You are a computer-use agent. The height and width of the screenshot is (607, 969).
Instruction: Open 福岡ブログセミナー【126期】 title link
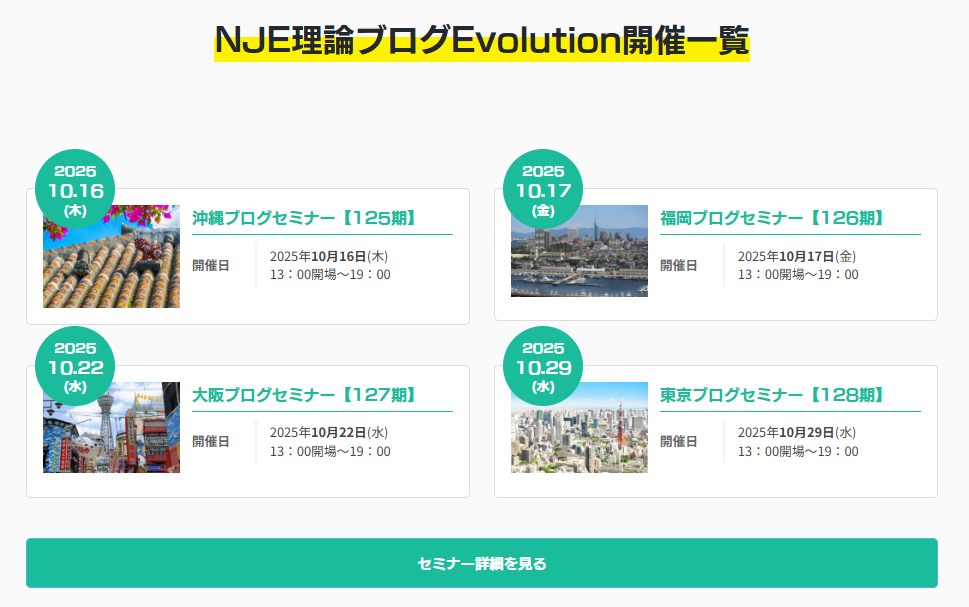pyautogui.click(x=772, y=218)
